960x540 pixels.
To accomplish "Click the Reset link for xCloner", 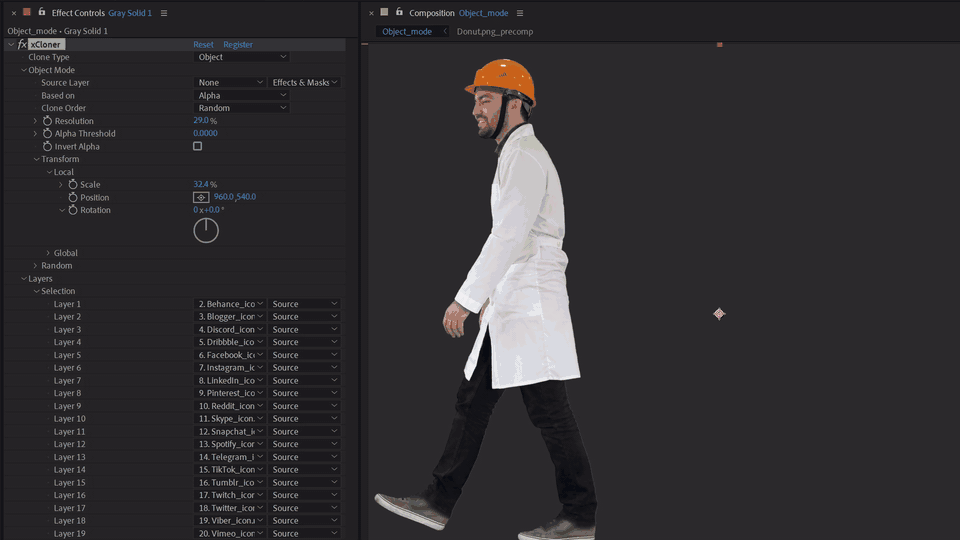I will coord(203,45).
